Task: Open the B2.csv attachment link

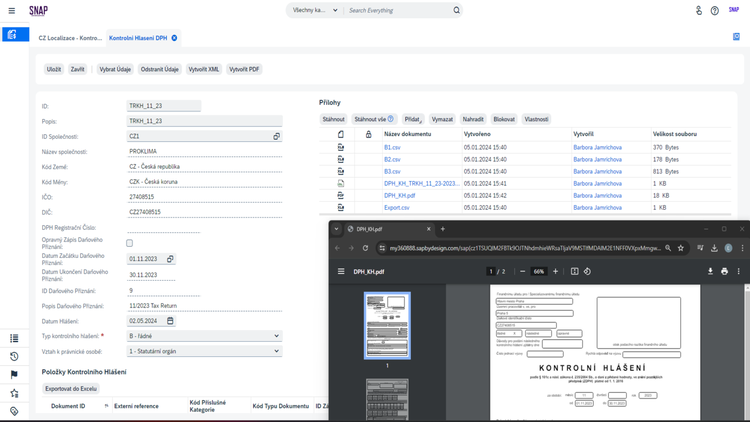Action: coord(392,159)
